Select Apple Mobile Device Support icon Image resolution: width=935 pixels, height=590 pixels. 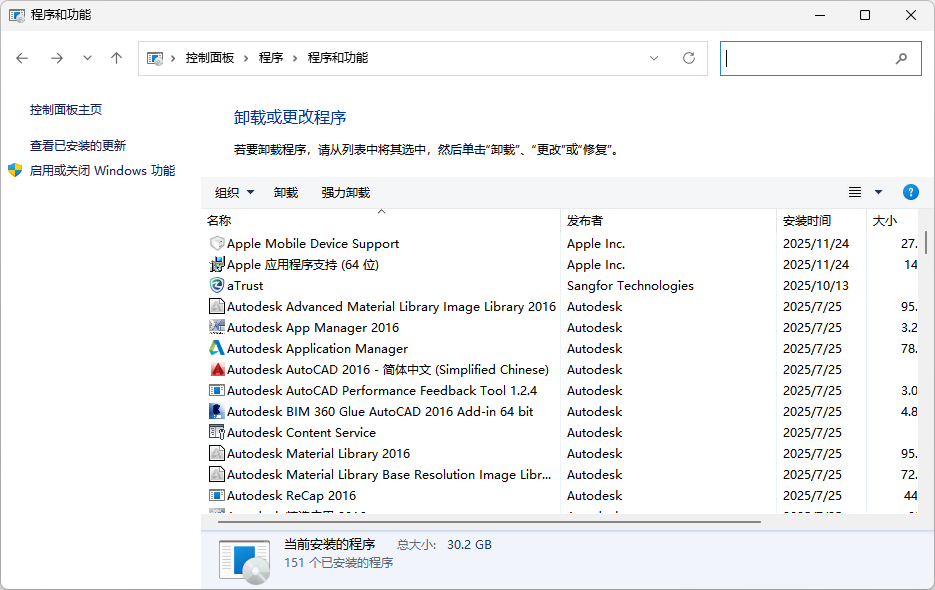tap(217, 243)
